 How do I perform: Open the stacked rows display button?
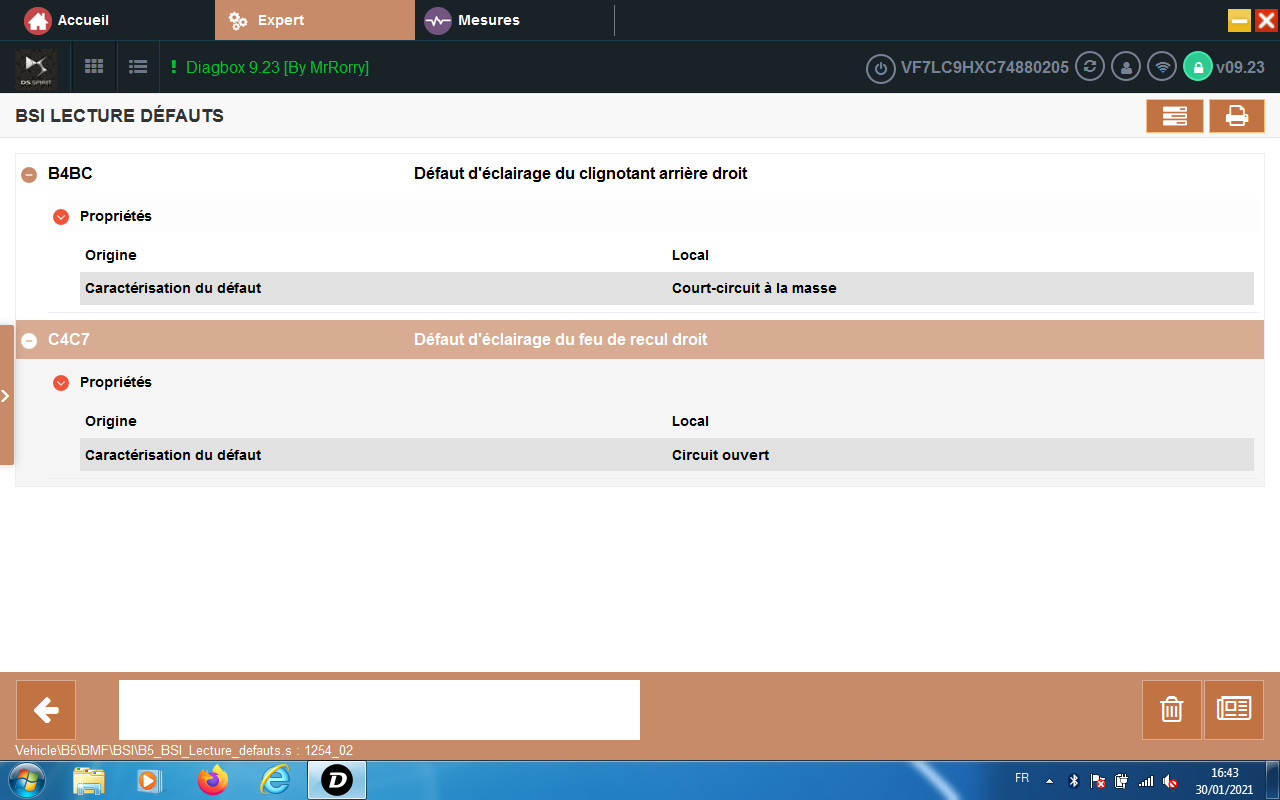(1175, 116)
